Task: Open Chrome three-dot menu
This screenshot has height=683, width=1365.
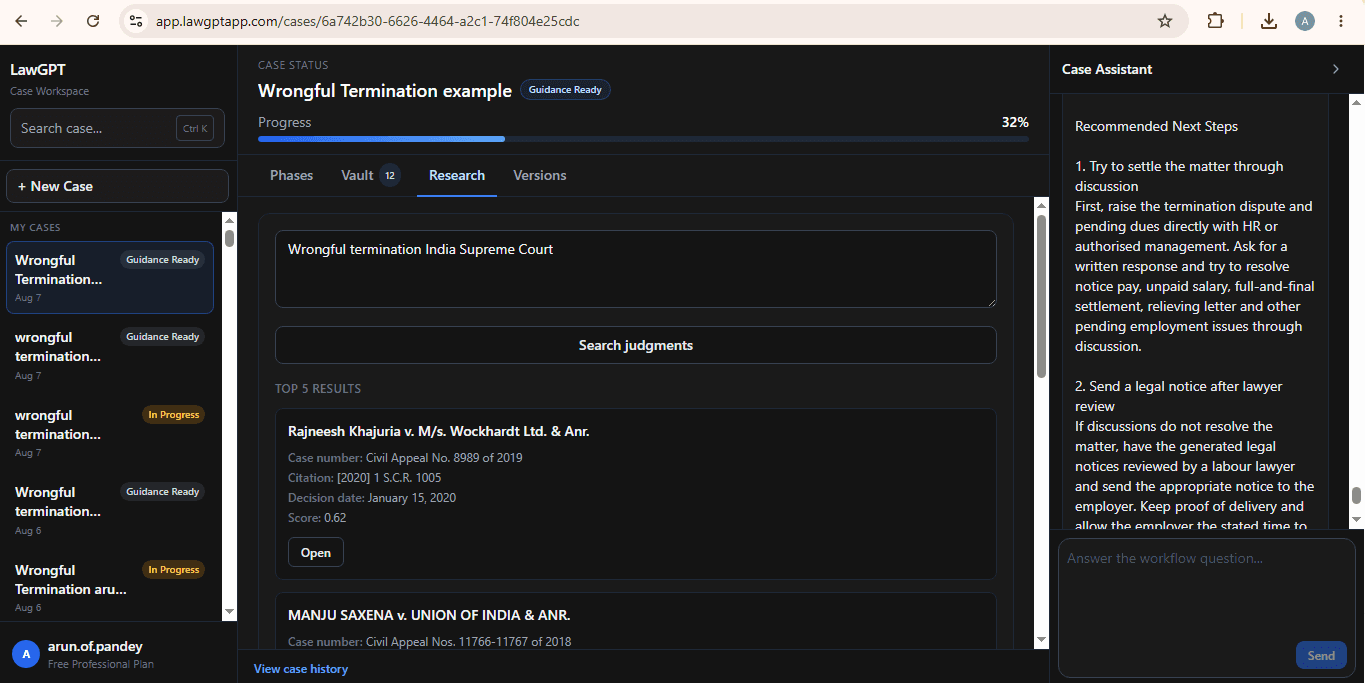Action: [1341, 21]
